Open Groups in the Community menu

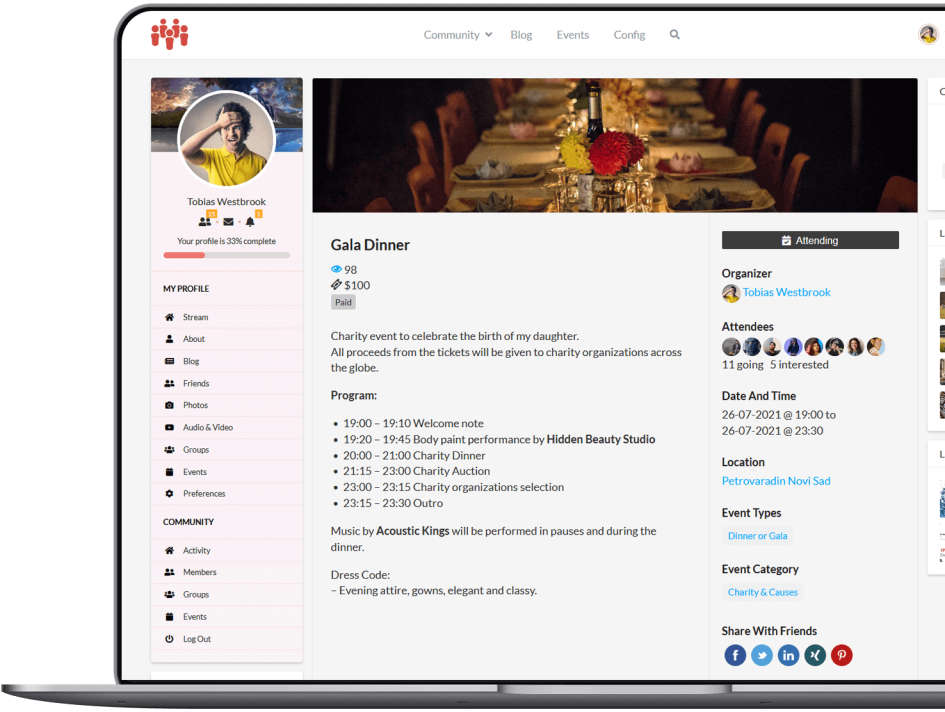pyautogui.click(x=227, y=594)
